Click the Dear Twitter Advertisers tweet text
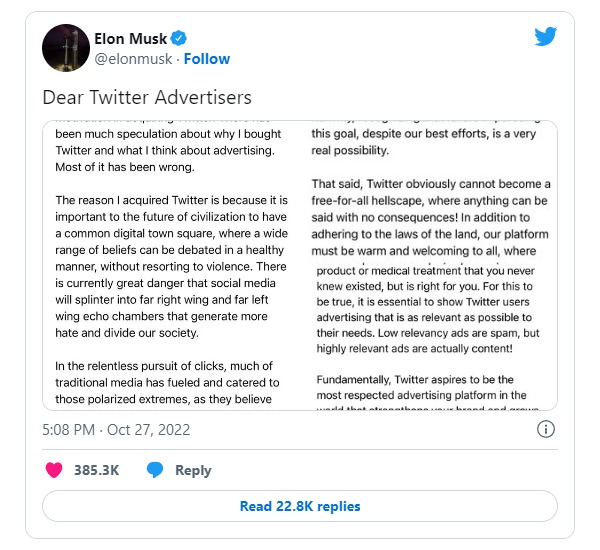This screenshot has width=600, height=550. [146, 98]
